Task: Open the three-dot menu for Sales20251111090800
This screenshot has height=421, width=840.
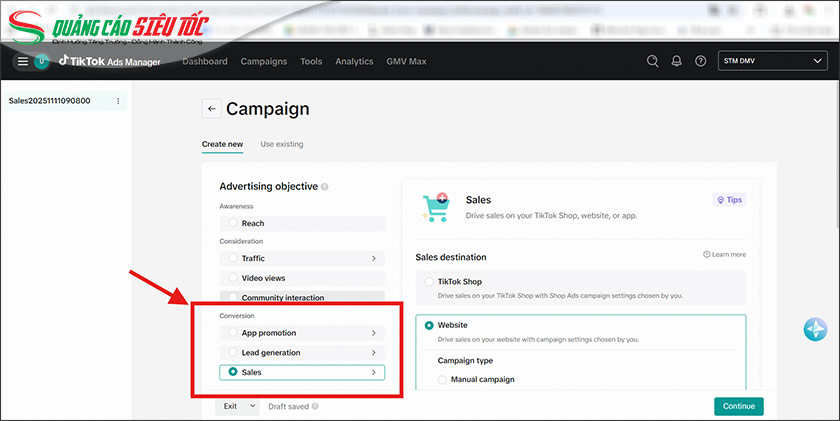Action: click(x=118, y=101)
